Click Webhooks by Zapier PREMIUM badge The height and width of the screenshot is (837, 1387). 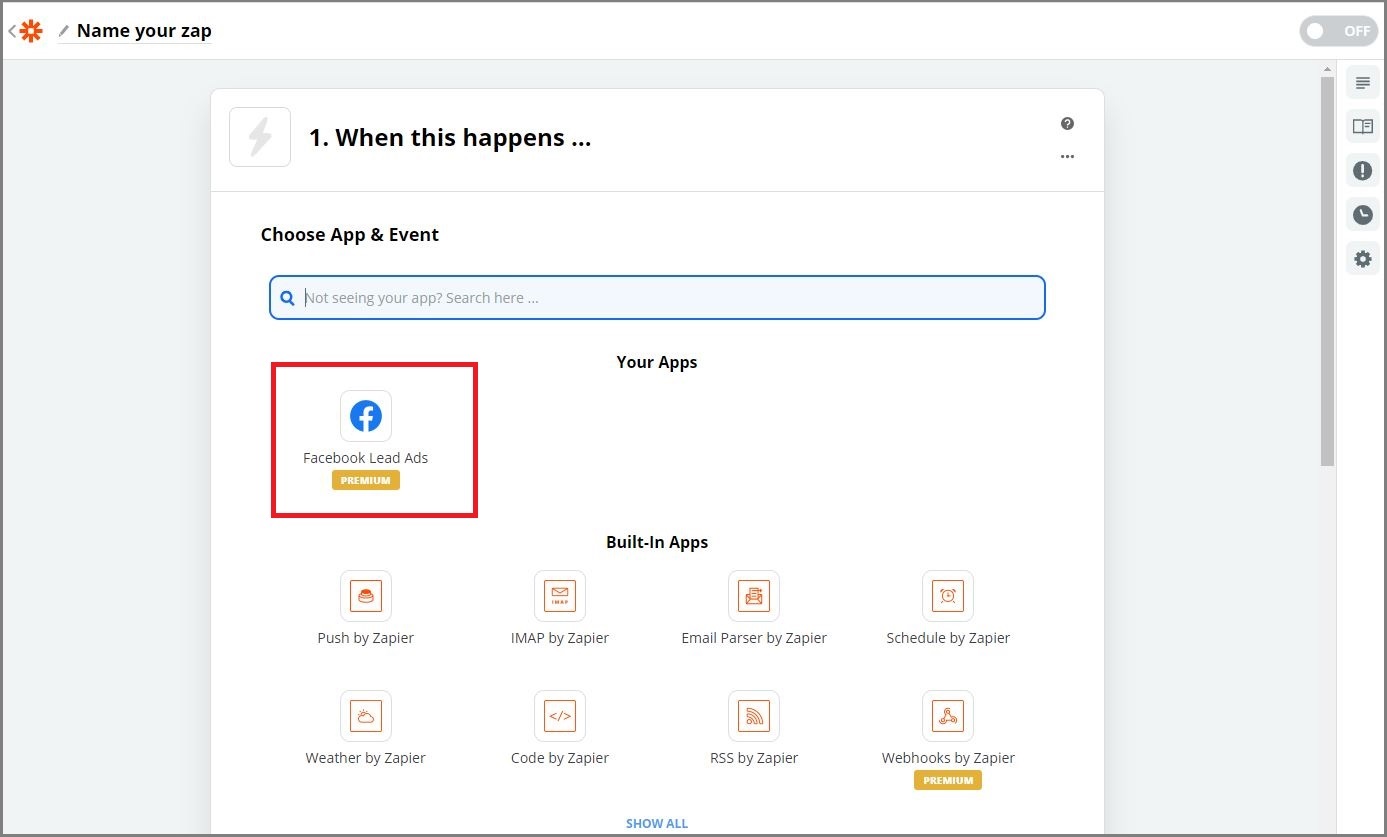click(948, 781)
